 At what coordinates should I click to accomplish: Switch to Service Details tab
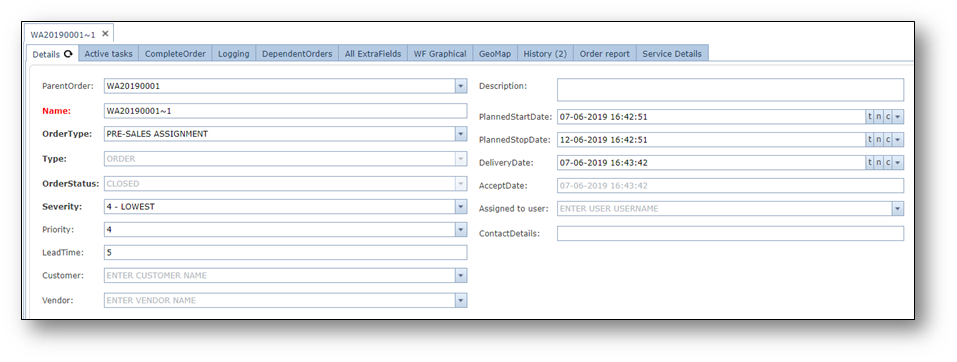tap(672, 54)
